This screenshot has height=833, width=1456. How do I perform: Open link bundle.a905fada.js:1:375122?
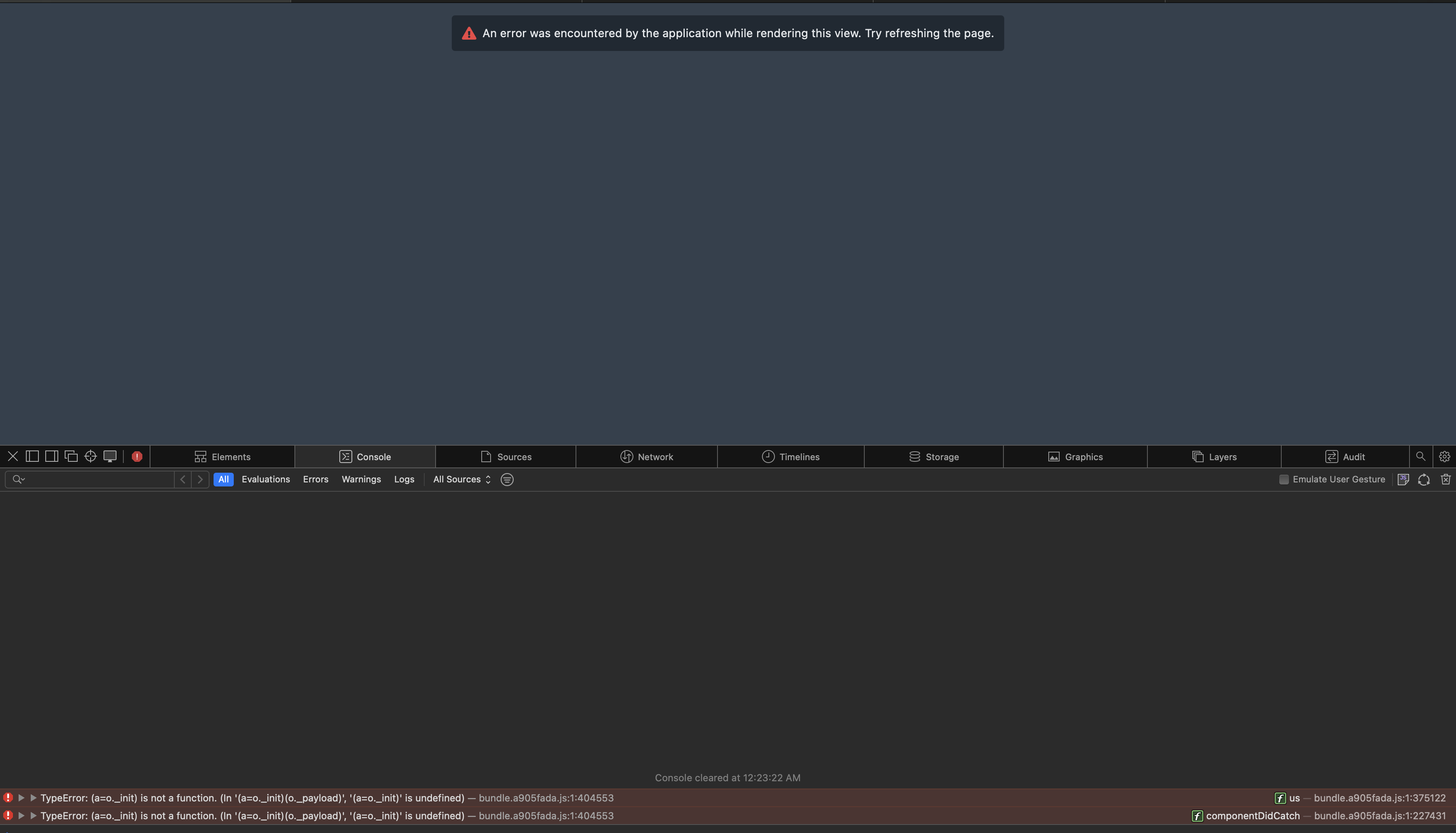tap(1379, 798)
